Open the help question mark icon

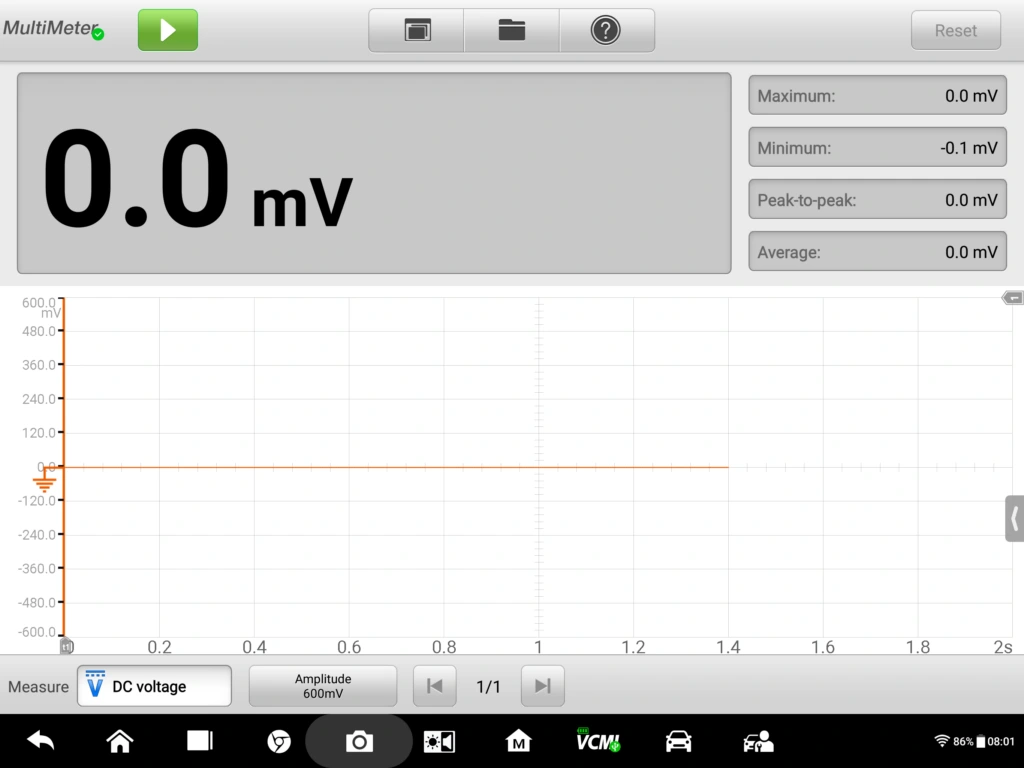point(606,30)
